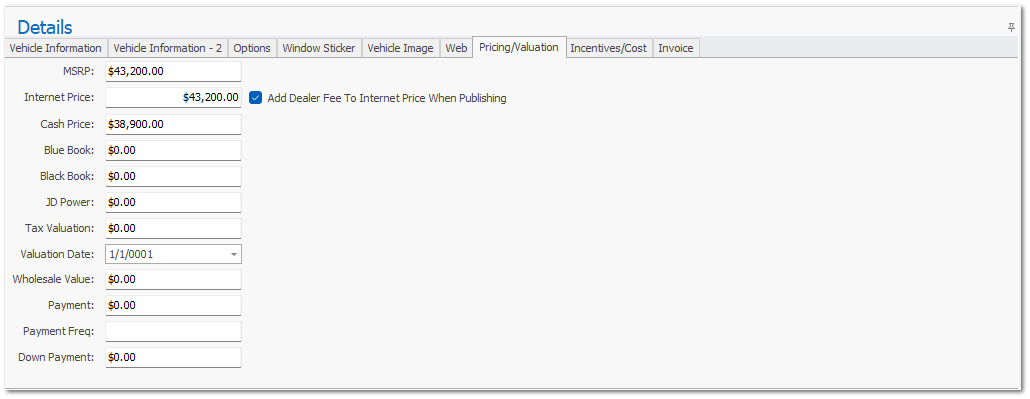
Task: Select the Pricing/Valuation tab
Action: tap(519, 47)
